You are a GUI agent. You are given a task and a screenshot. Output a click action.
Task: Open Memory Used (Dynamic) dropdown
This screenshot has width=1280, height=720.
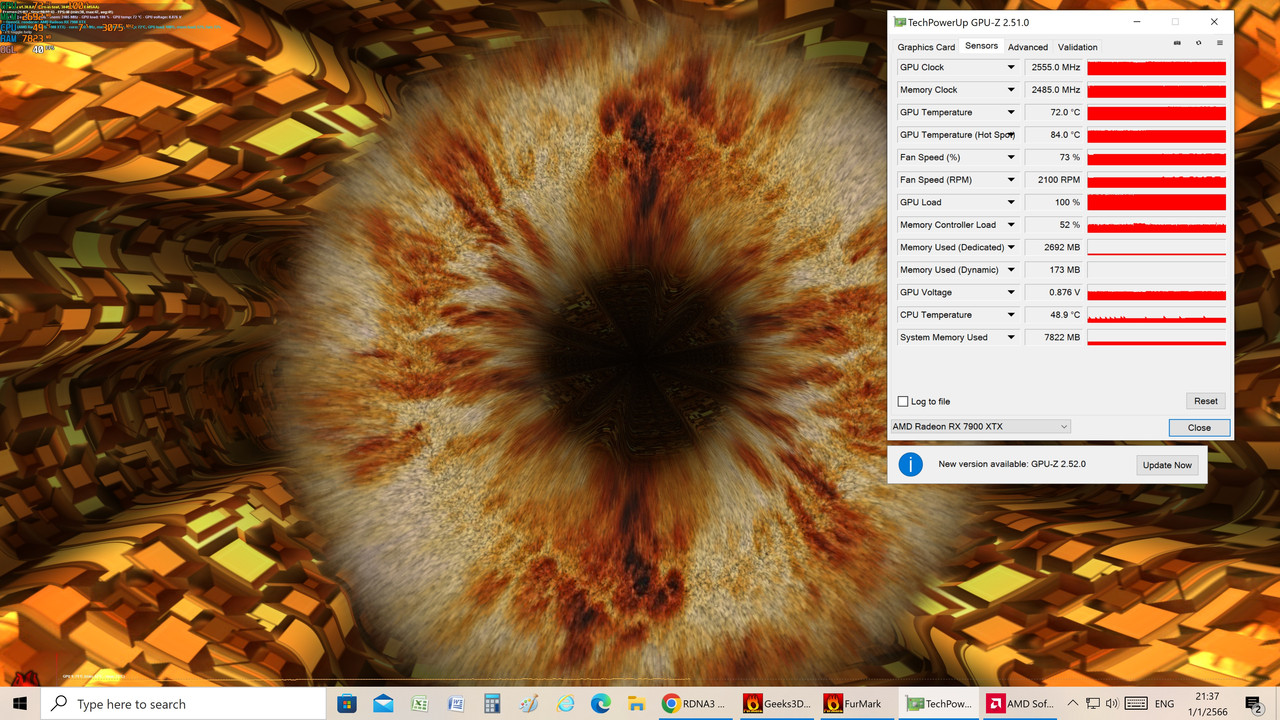(1011, 270)
